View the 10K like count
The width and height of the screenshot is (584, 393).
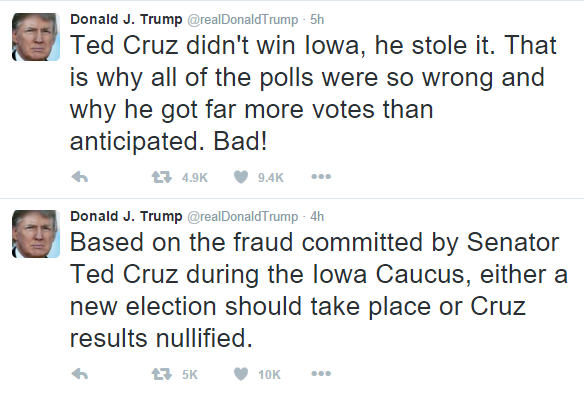coord(269,374)
